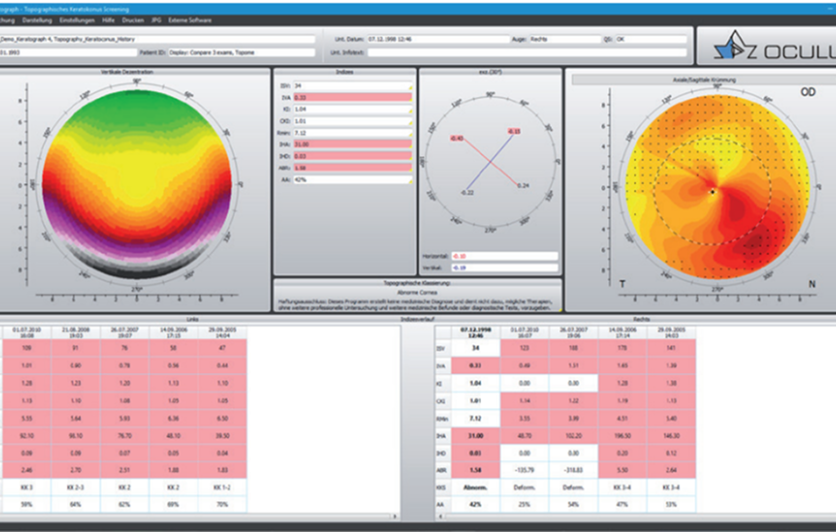
Task: Select the 21.08.2008 exam column in the Links table
Action: 75,332
